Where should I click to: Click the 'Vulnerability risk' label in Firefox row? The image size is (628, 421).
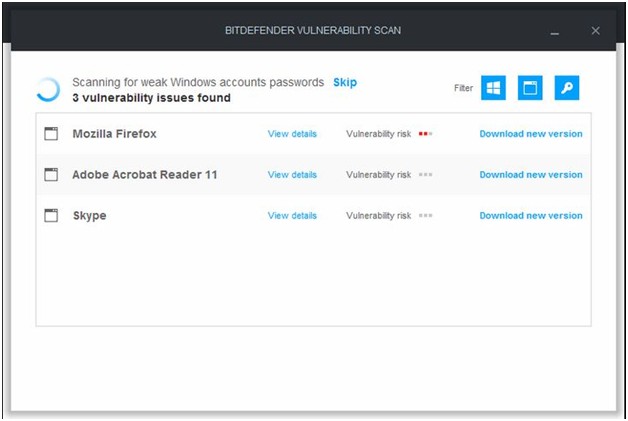coord(378,134)
